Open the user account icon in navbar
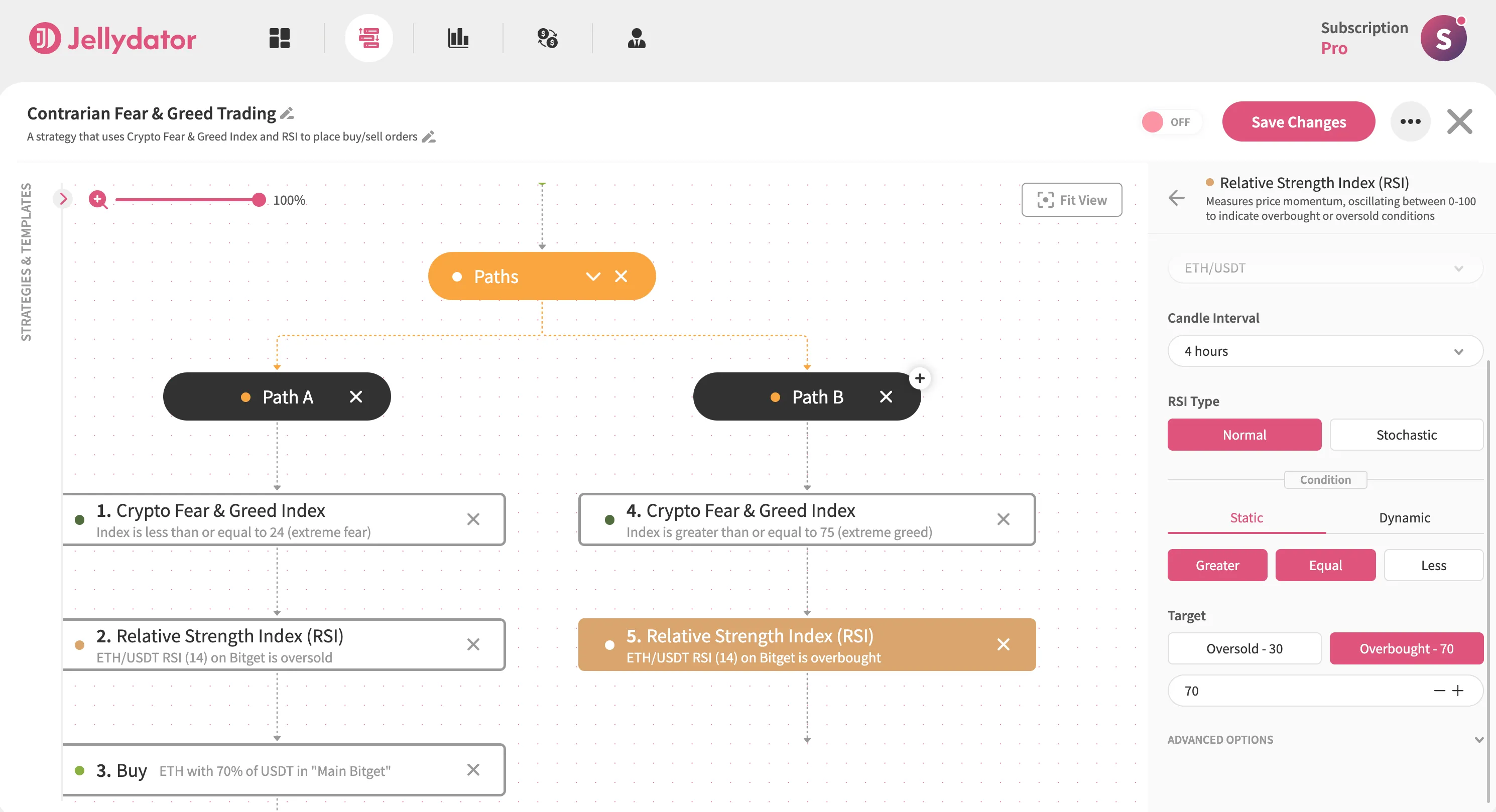 click(x=637, y=38)
